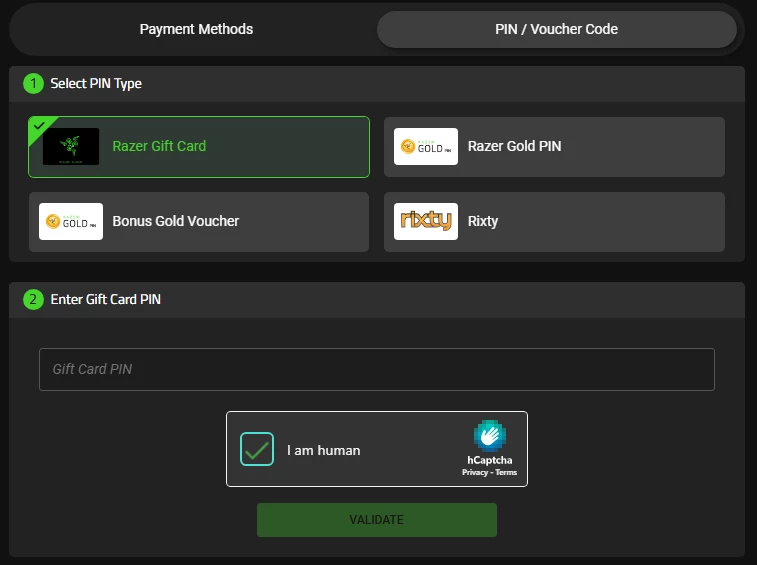Open the hCaptcha Privacy link
This screenshot has height=565, width=757.
point(475,472)
